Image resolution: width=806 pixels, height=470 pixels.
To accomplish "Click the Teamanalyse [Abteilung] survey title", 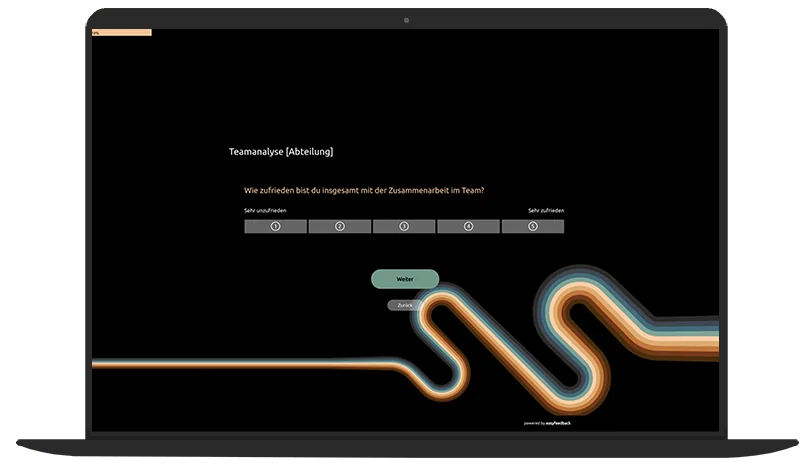I will (280, 152).
